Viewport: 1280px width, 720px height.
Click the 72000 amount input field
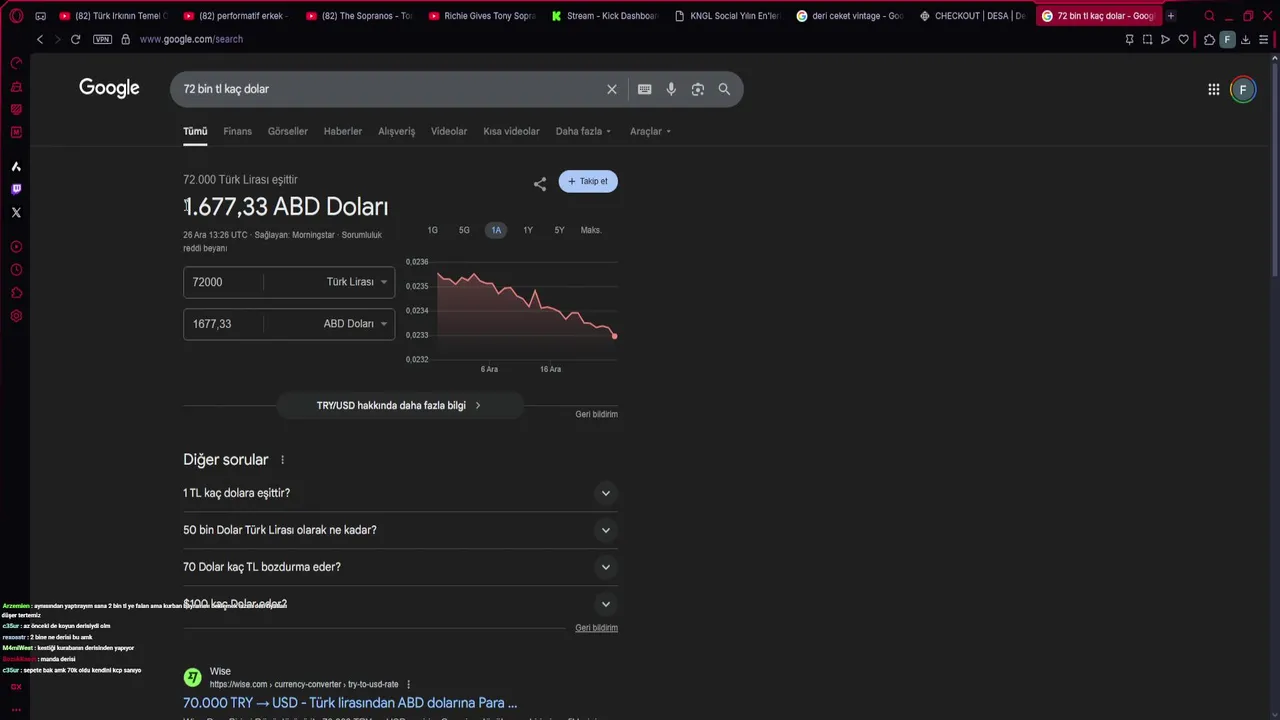pos(224,282)
